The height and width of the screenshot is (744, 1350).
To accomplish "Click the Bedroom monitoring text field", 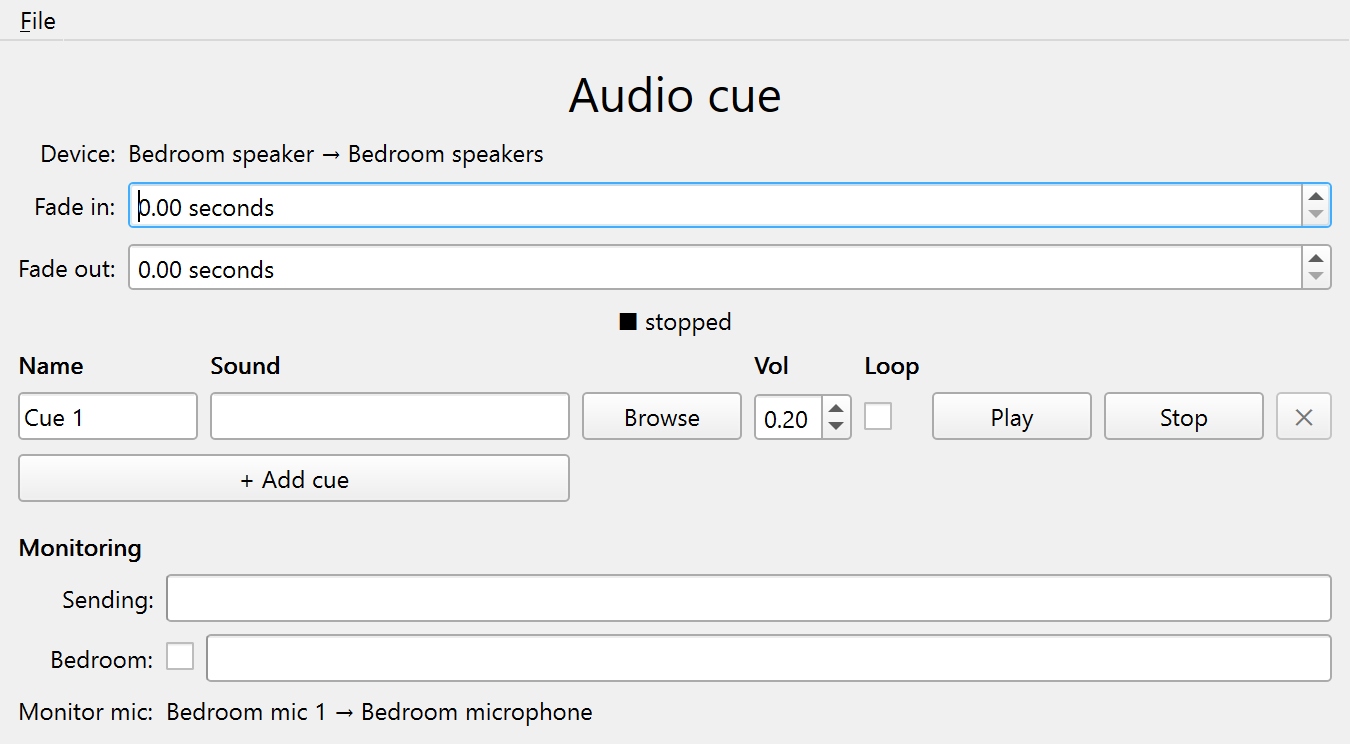I will [x=769, y=659].
